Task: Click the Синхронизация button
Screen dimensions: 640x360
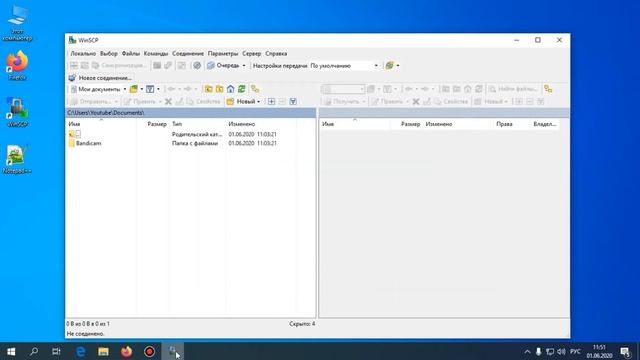Action: [119, 65]
